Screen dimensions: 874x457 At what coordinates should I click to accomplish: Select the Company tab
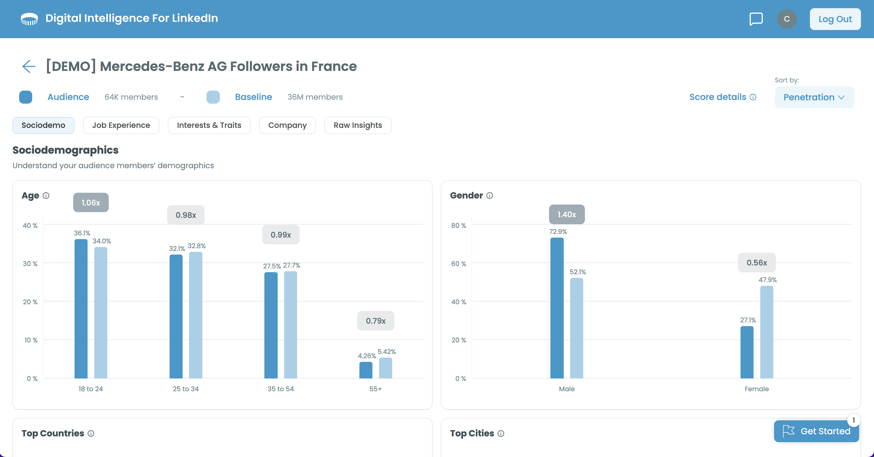287,125
